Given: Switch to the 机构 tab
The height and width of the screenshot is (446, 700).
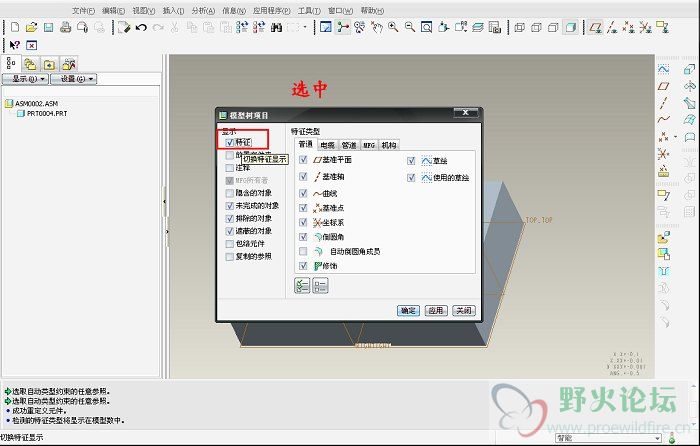Looking at the screenshot, I should pyautogui.click(x=389, y=145).
